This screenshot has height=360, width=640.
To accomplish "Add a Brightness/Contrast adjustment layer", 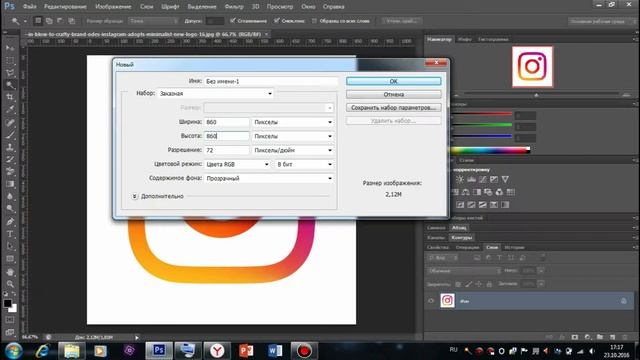I will tap(460, 179).
